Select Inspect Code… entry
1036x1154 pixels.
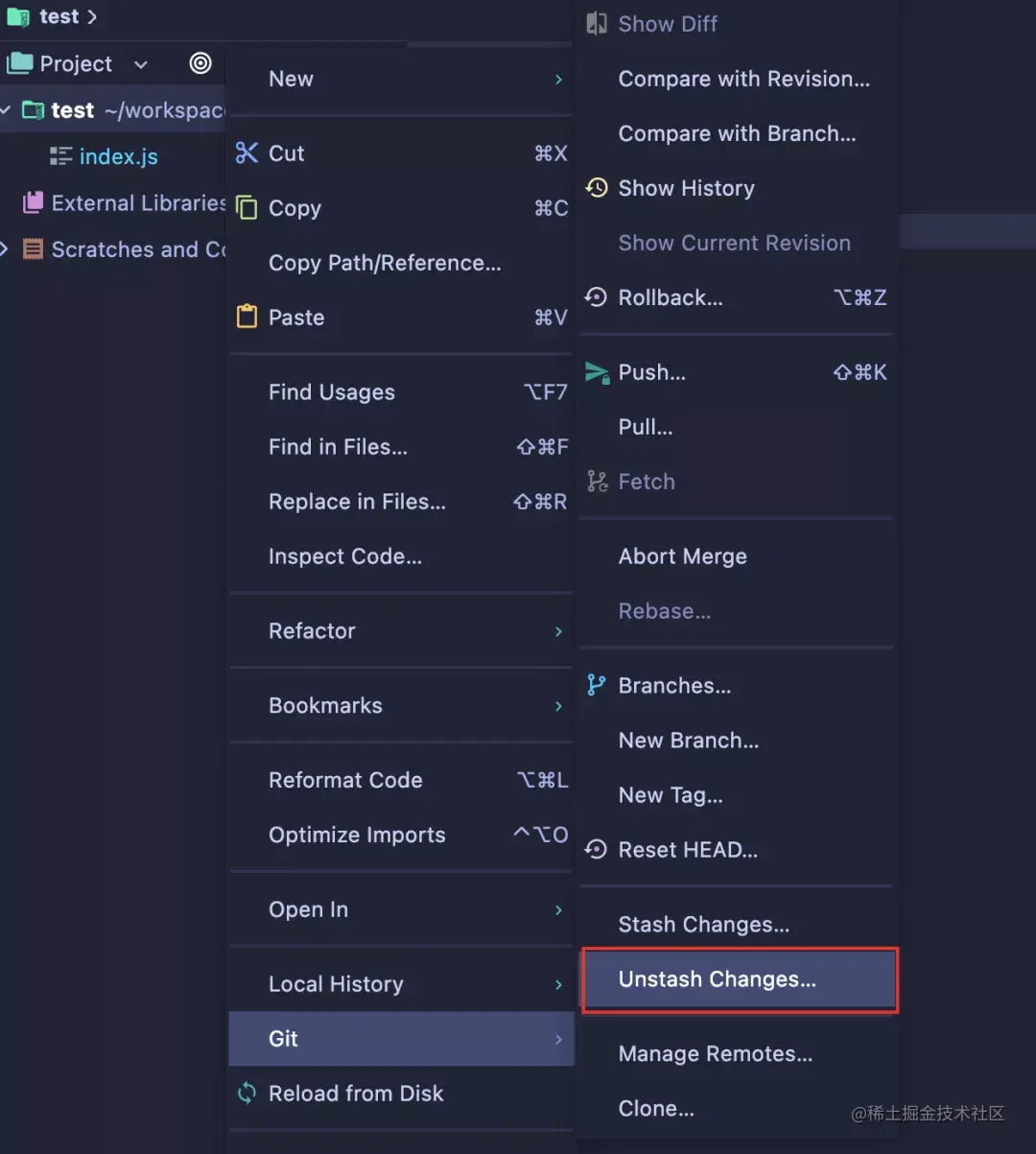click(402, 555)
